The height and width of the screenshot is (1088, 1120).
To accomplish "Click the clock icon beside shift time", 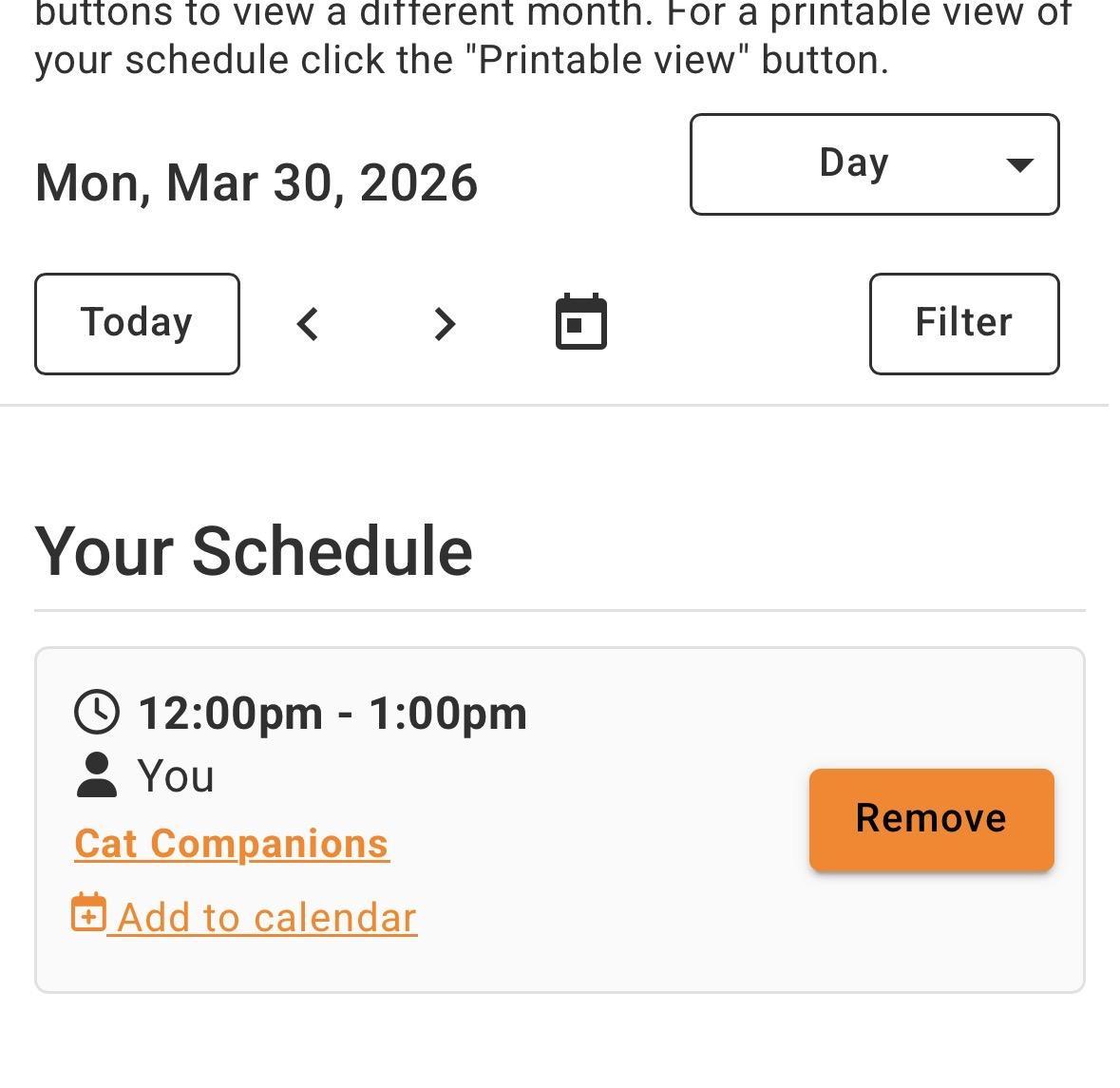I will click(x=97, y=713).
